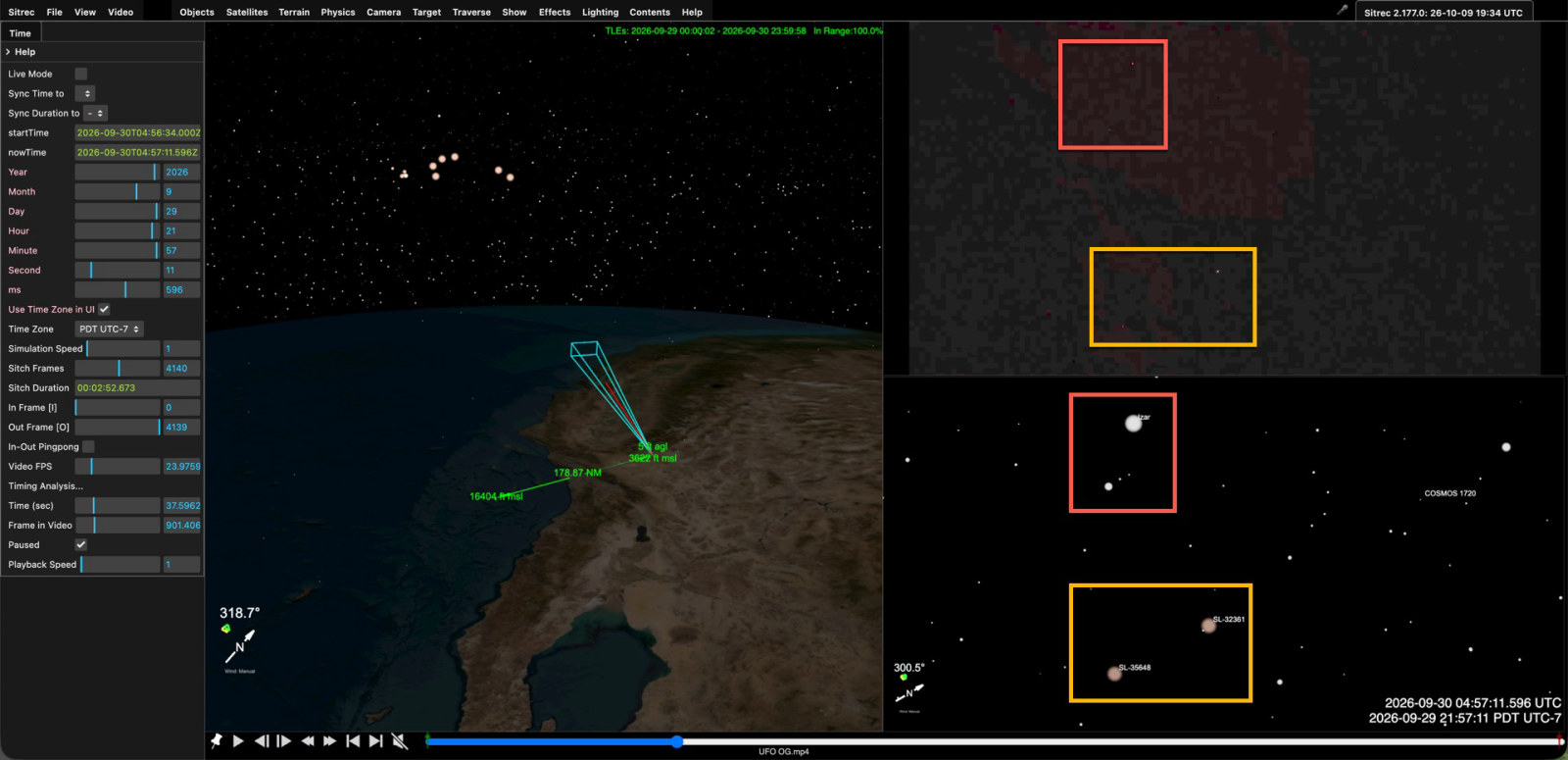This screenshot has width=1568, height=760.
Task: Jump to the first frame
Action: click(x=353, y=741)
